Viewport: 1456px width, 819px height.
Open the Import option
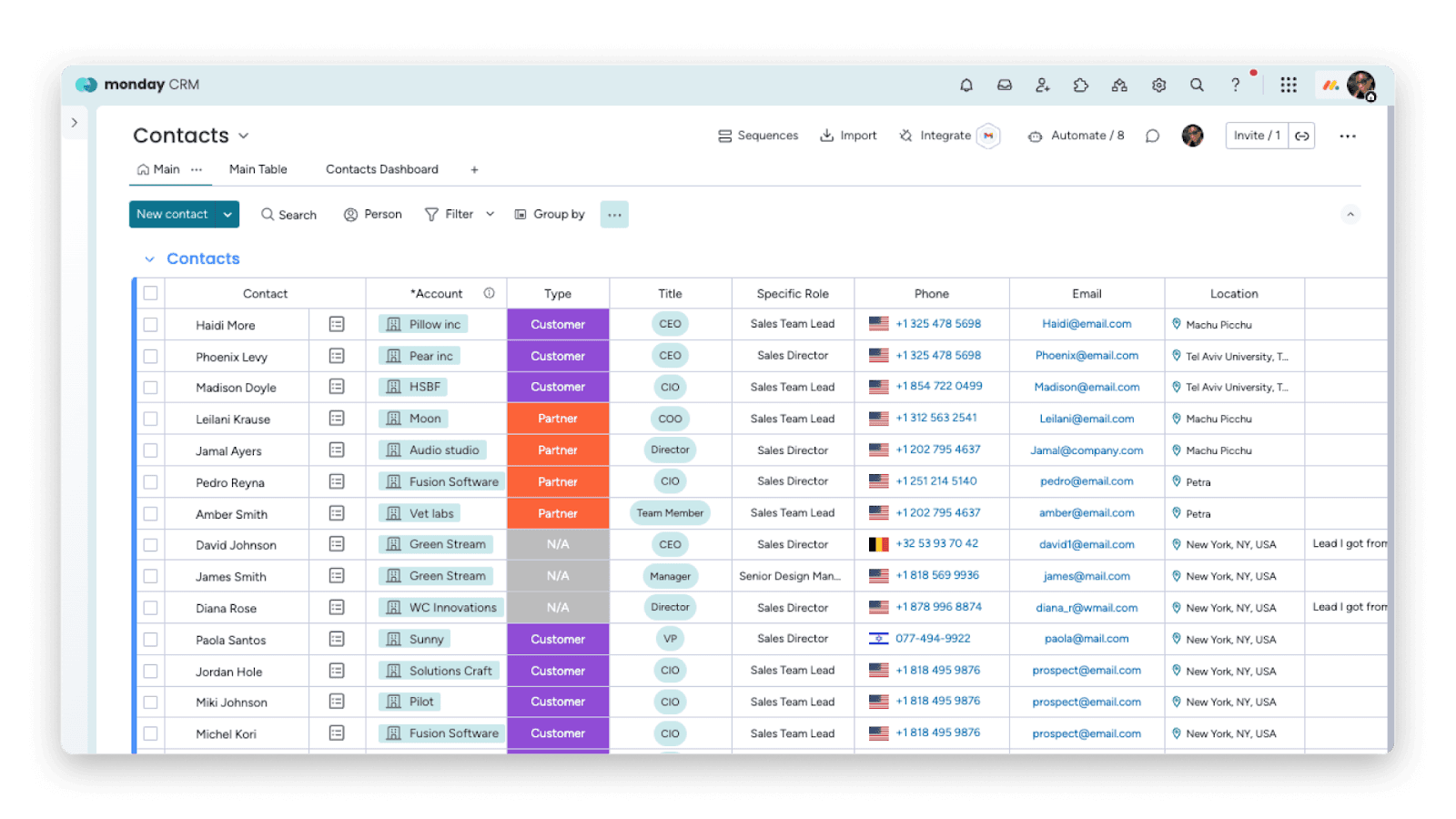coord(848,136)
